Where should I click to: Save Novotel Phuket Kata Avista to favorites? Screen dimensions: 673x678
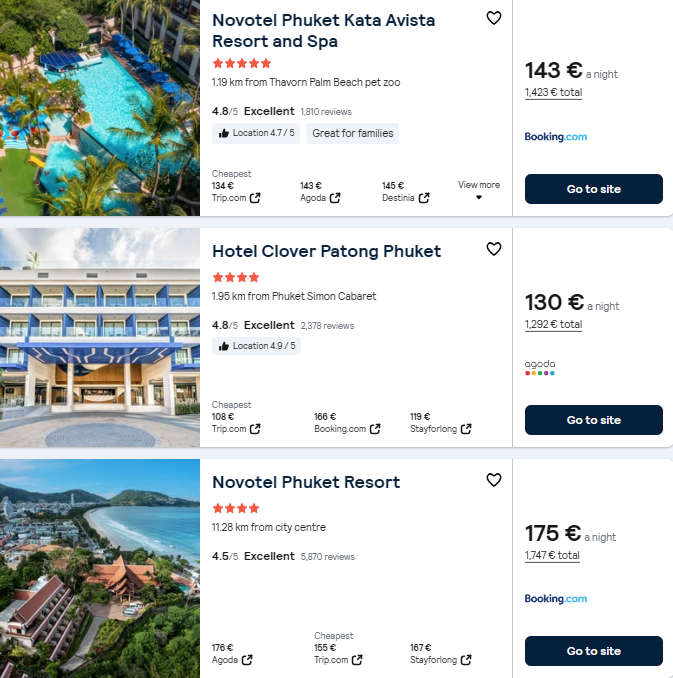pos(493,18)
